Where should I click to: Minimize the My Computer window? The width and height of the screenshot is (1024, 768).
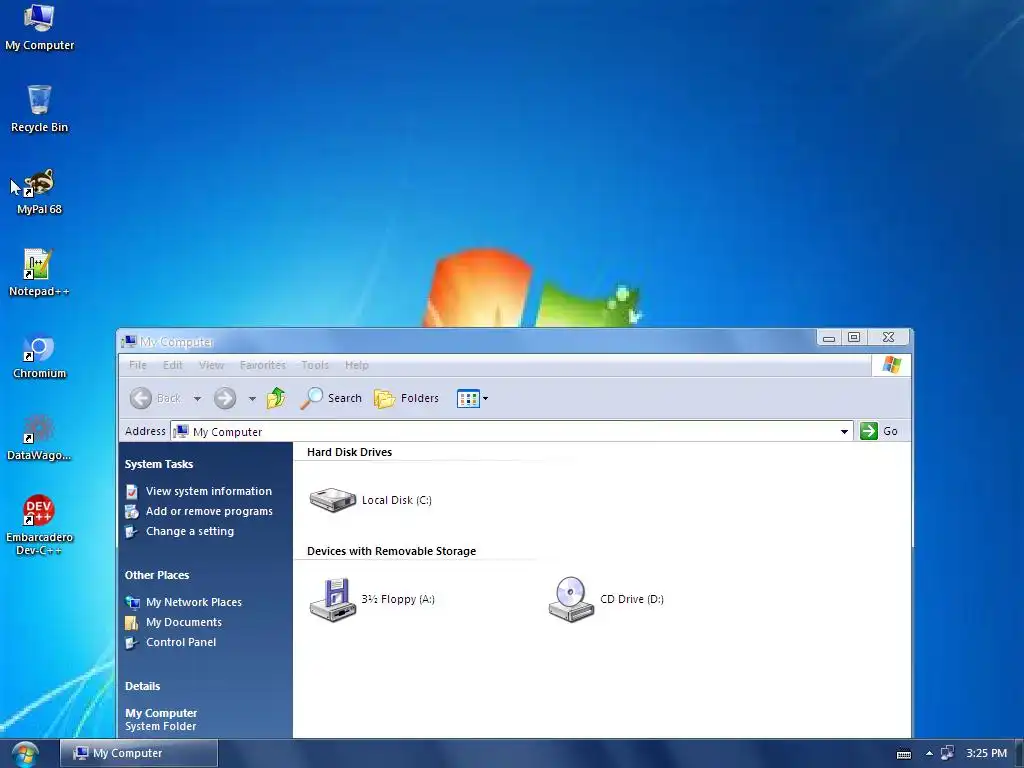tap(829, 338)
